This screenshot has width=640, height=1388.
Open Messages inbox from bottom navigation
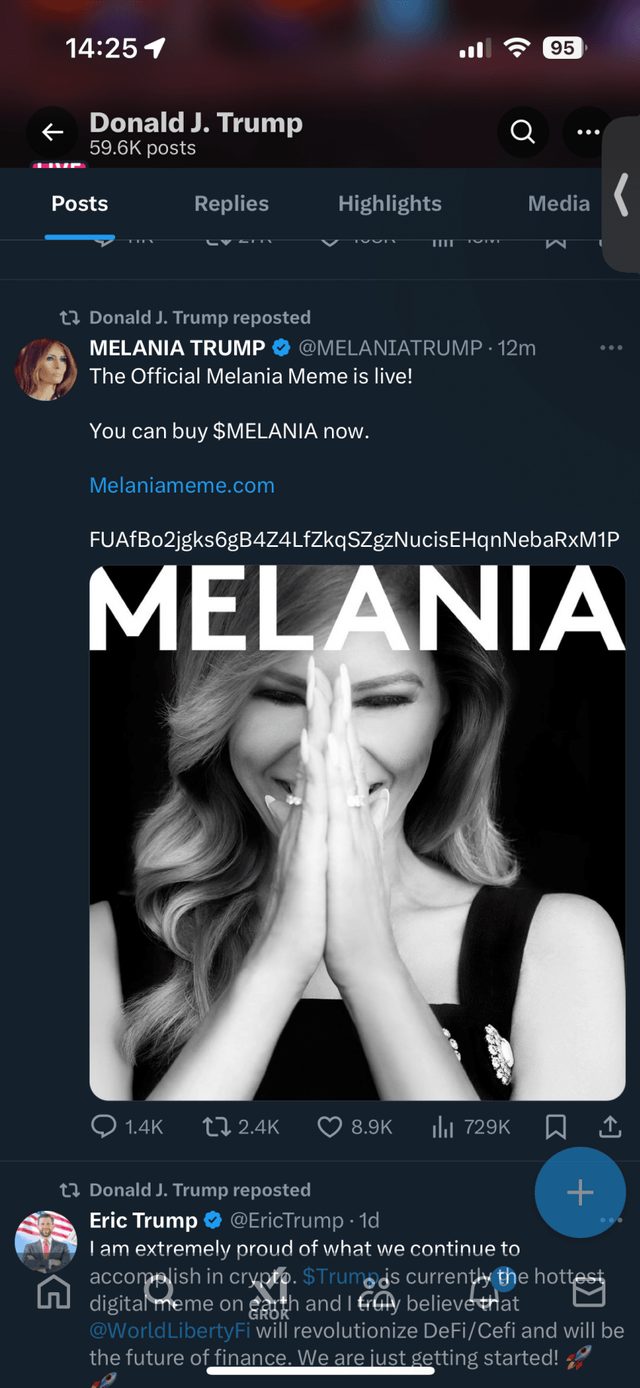click(590, 1293)
